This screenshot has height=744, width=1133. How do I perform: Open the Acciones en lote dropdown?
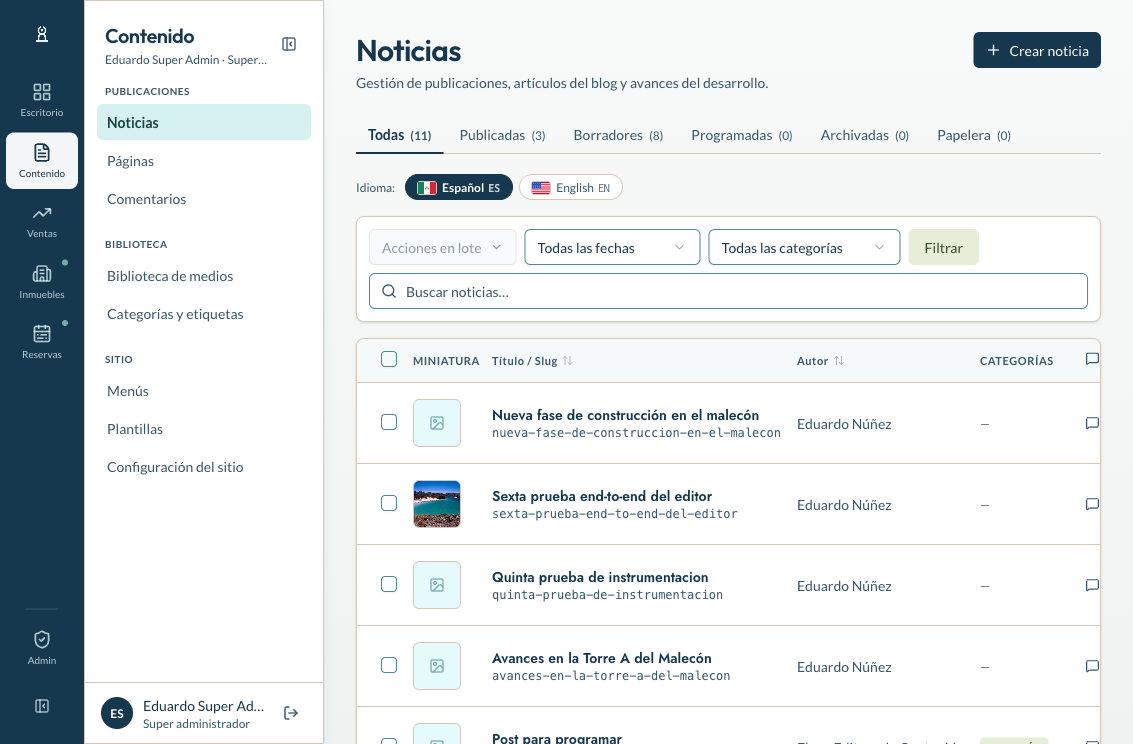[442, 247]
